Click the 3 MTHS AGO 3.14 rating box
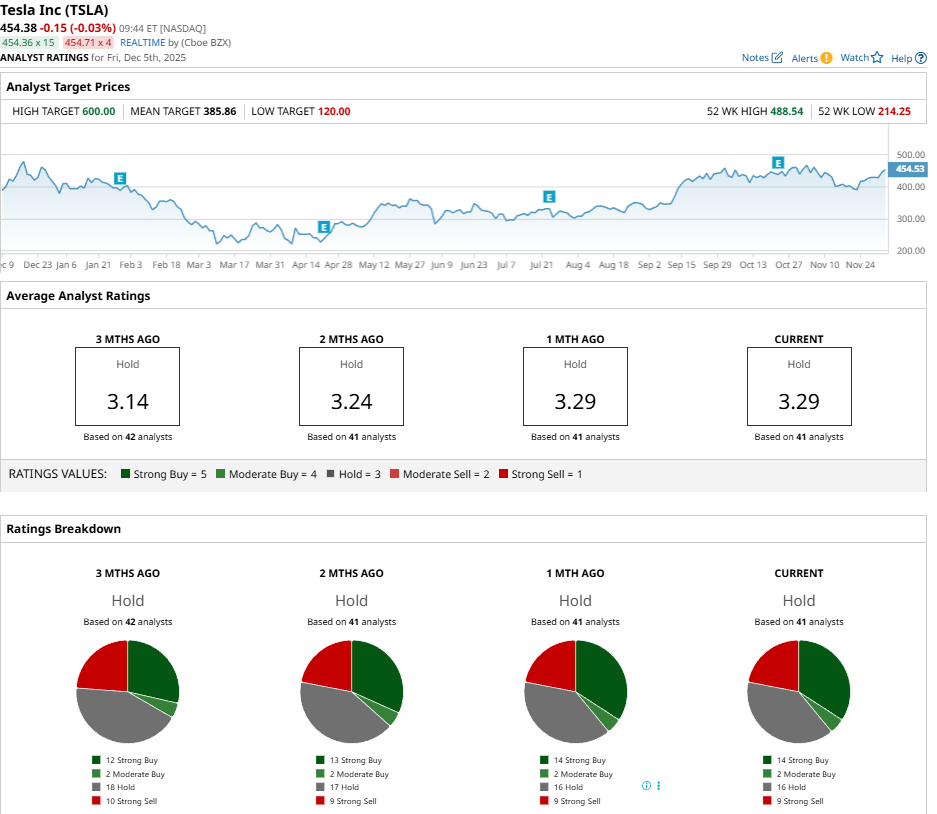 click(x=127, y=386)
